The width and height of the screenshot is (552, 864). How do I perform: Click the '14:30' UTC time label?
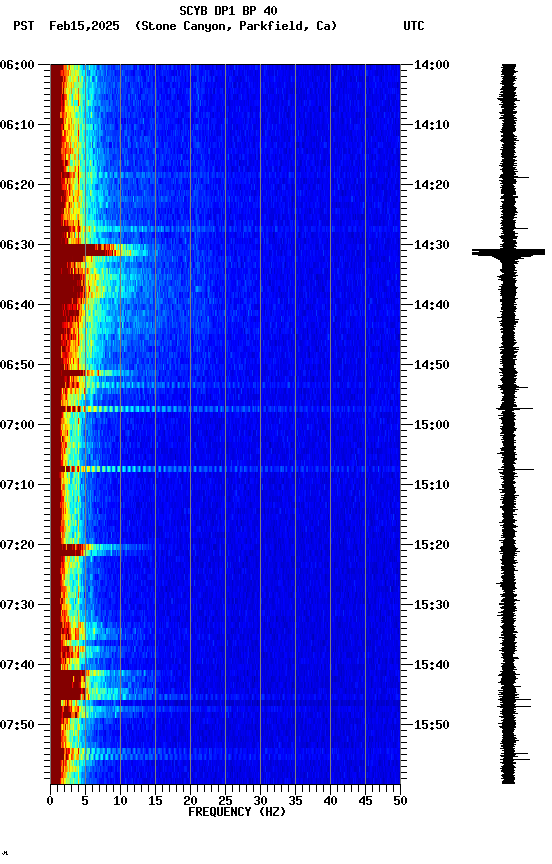pyautogui.click(x=432, y=245)
